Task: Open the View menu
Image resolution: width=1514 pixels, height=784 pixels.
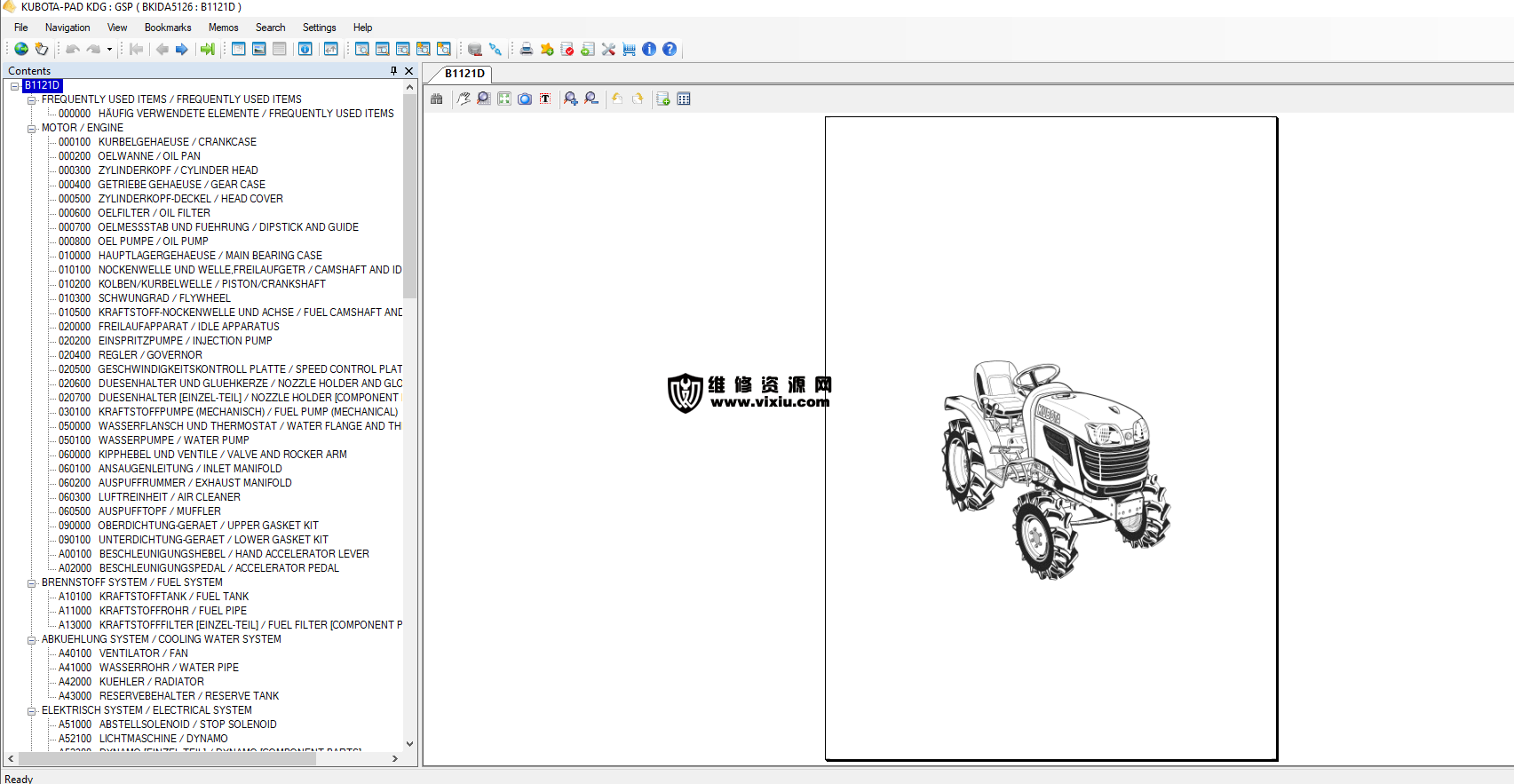Action: click(x=117, y=28)
